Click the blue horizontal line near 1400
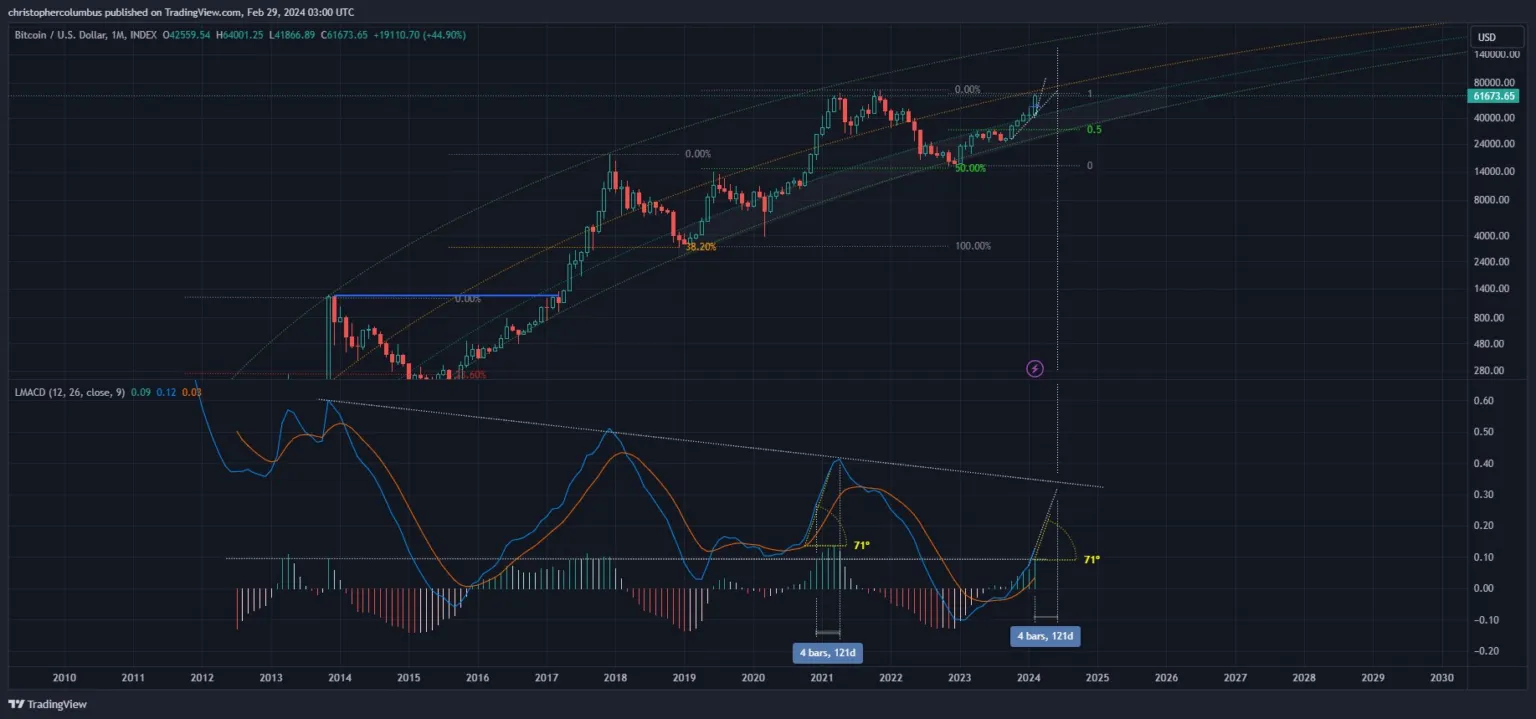The height and width of the screenshot is (719, 1536). coord(448,296)
